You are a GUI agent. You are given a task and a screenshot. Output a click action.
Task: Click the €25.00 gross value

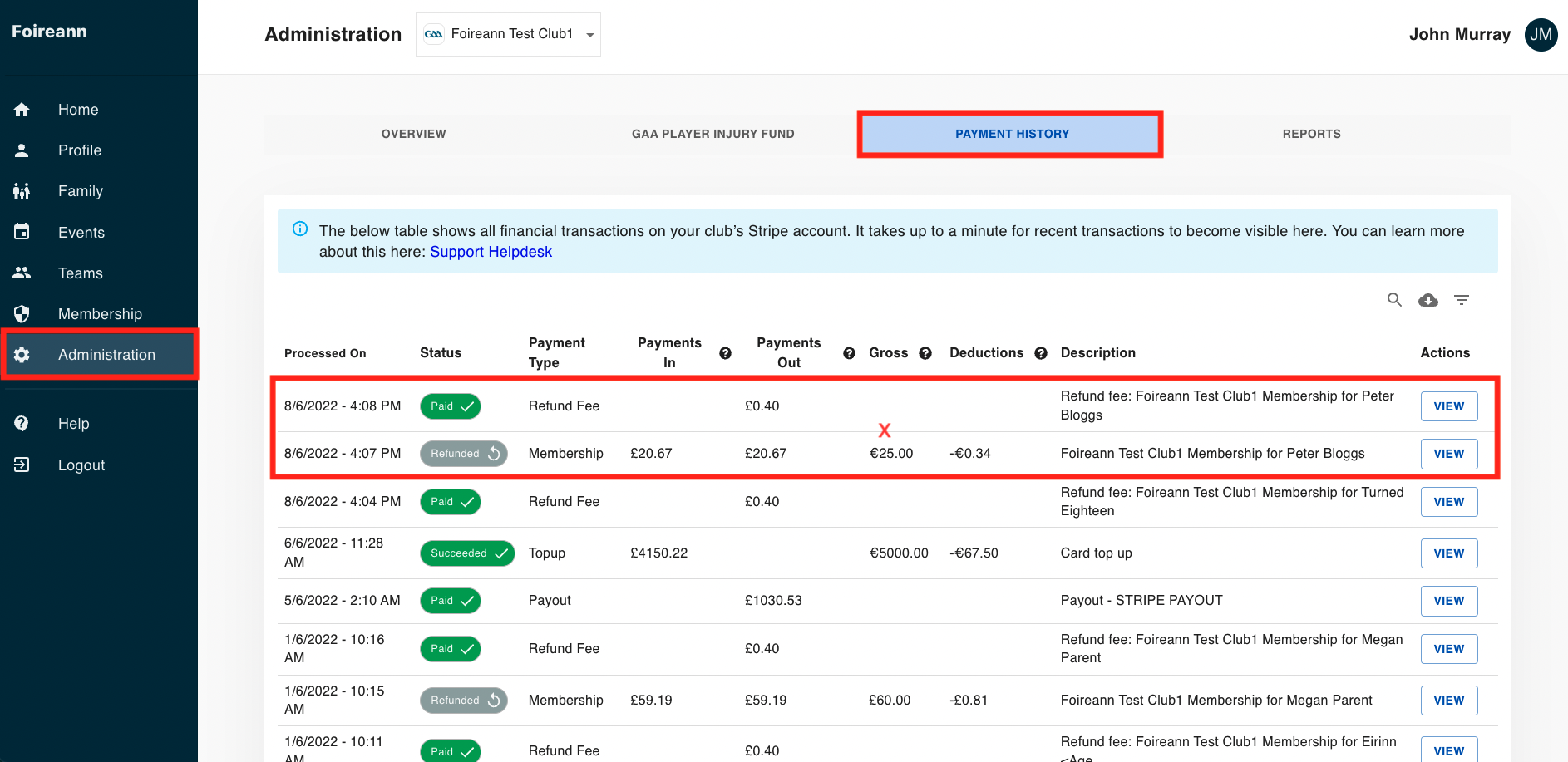pyautogui.click(x=891, y=454)
